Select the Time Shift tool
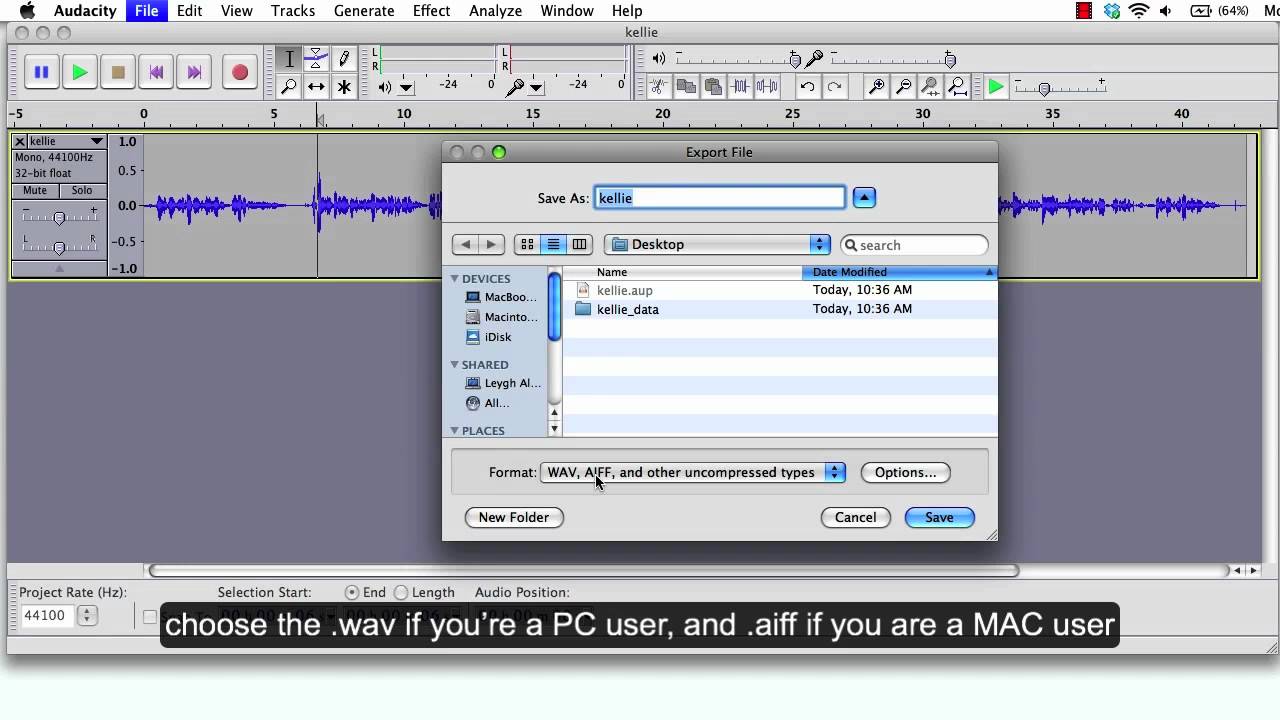This screenshot has height=720, width=1280. point(316,87)
